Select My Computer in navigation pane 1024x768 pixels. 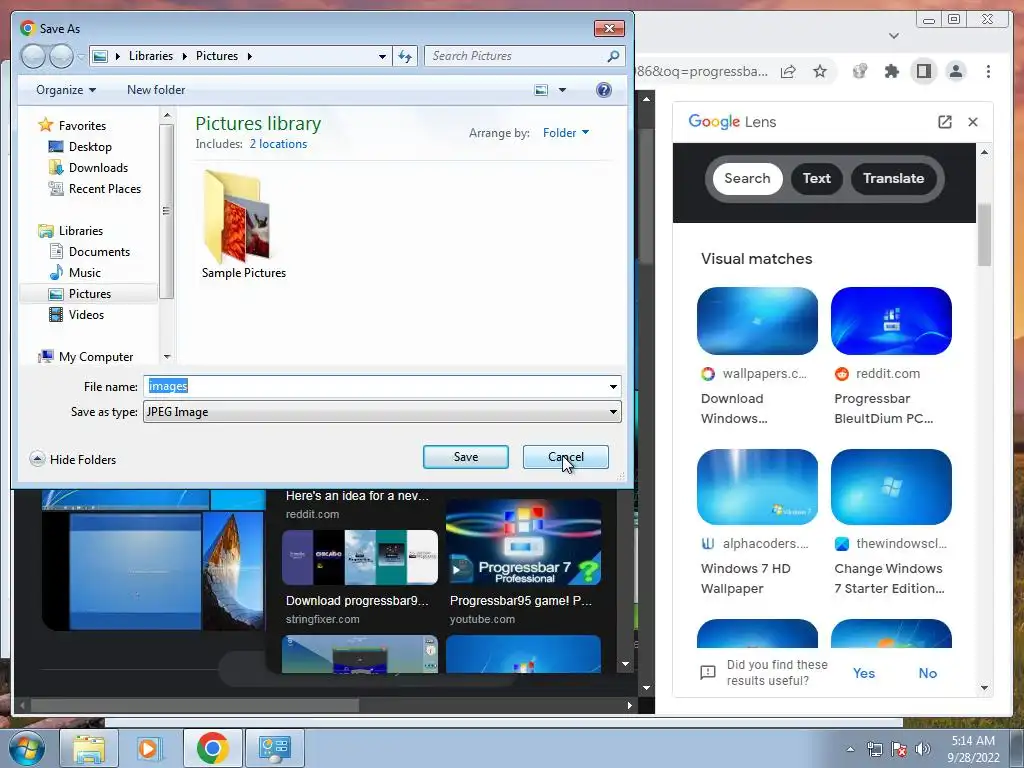point(96,357)
